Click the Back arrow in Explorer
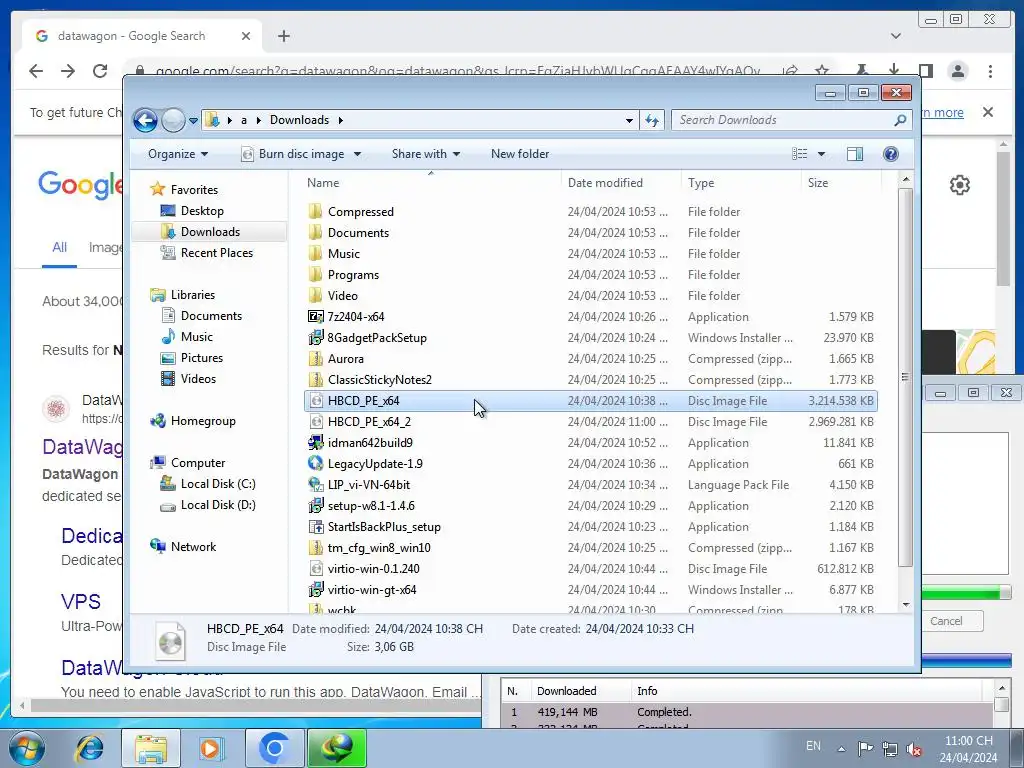Image resolution: width=1024 pixels, height=768 pixels. coord(145,120)
